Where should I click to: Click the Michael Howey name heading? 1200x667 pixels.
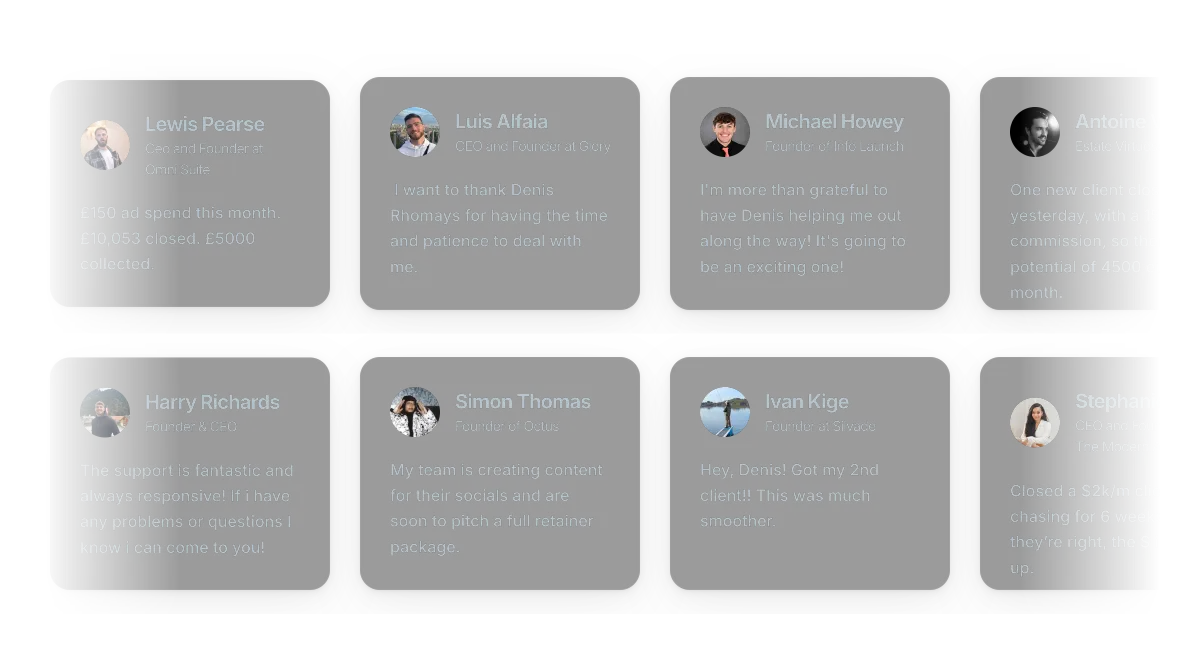(834, 121)
